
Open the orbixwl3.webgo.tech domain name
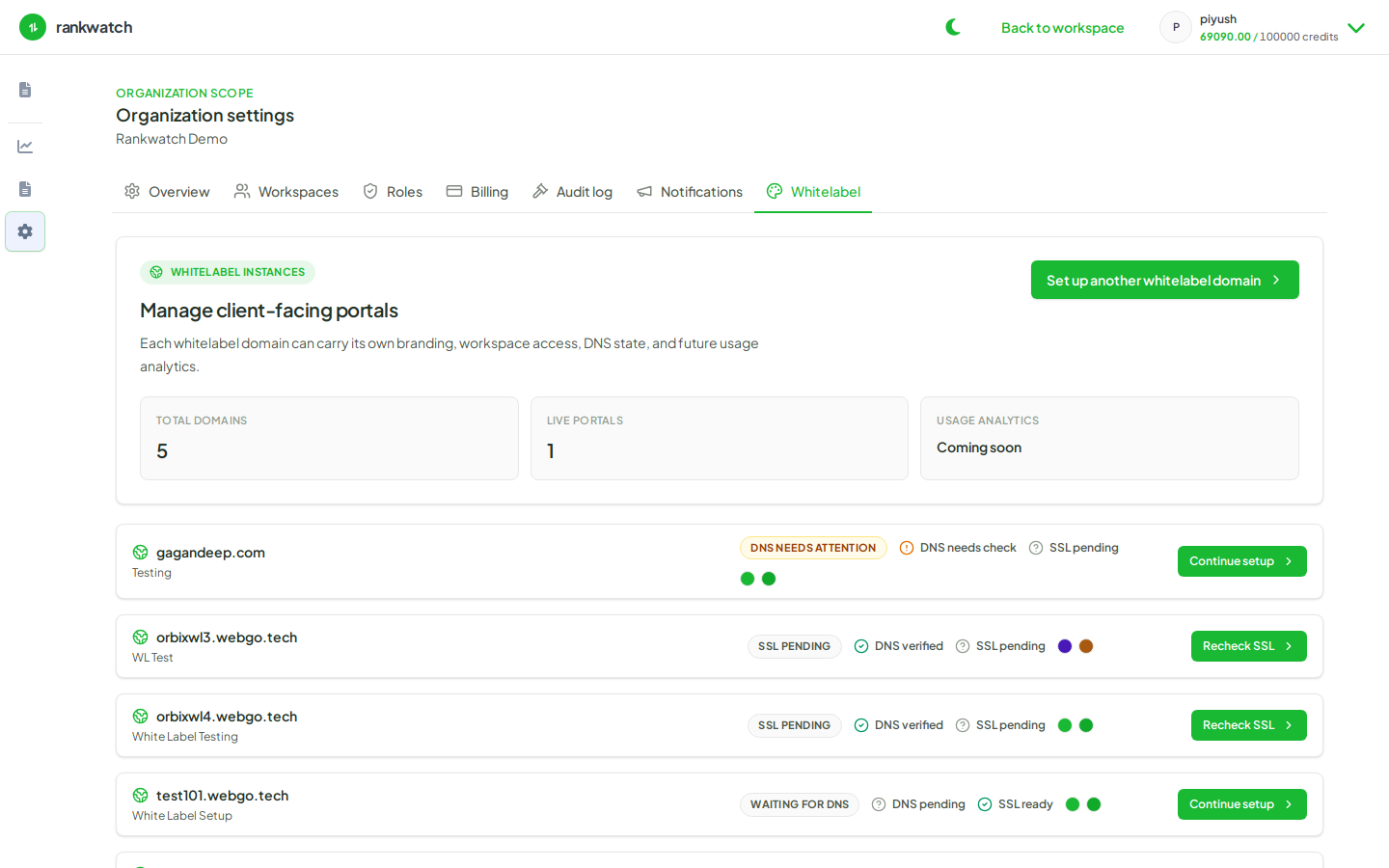227,637
